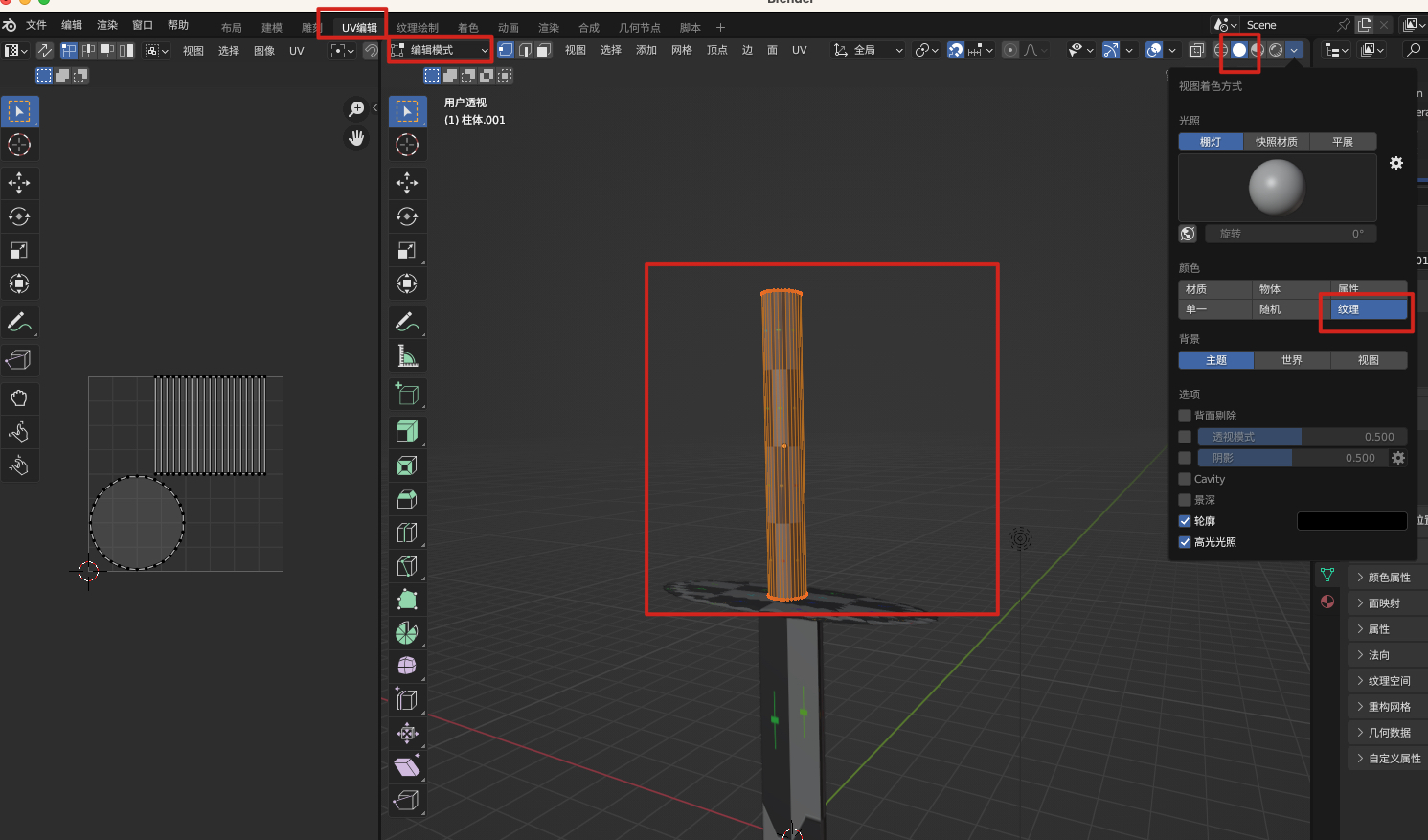Select the Add Cube tool

point(407,394)
